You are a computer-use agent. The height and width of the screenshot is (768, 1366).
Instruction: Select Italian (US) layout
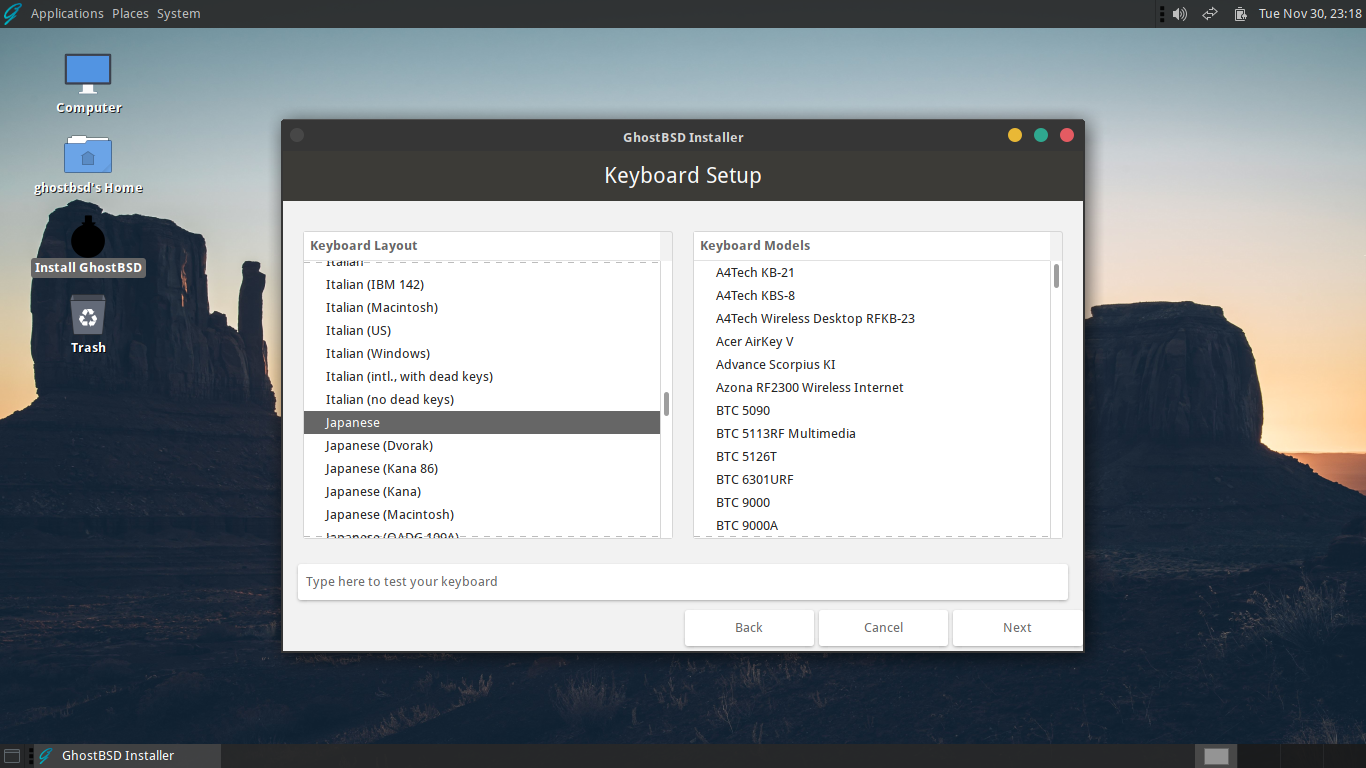(x=482, y=331)
